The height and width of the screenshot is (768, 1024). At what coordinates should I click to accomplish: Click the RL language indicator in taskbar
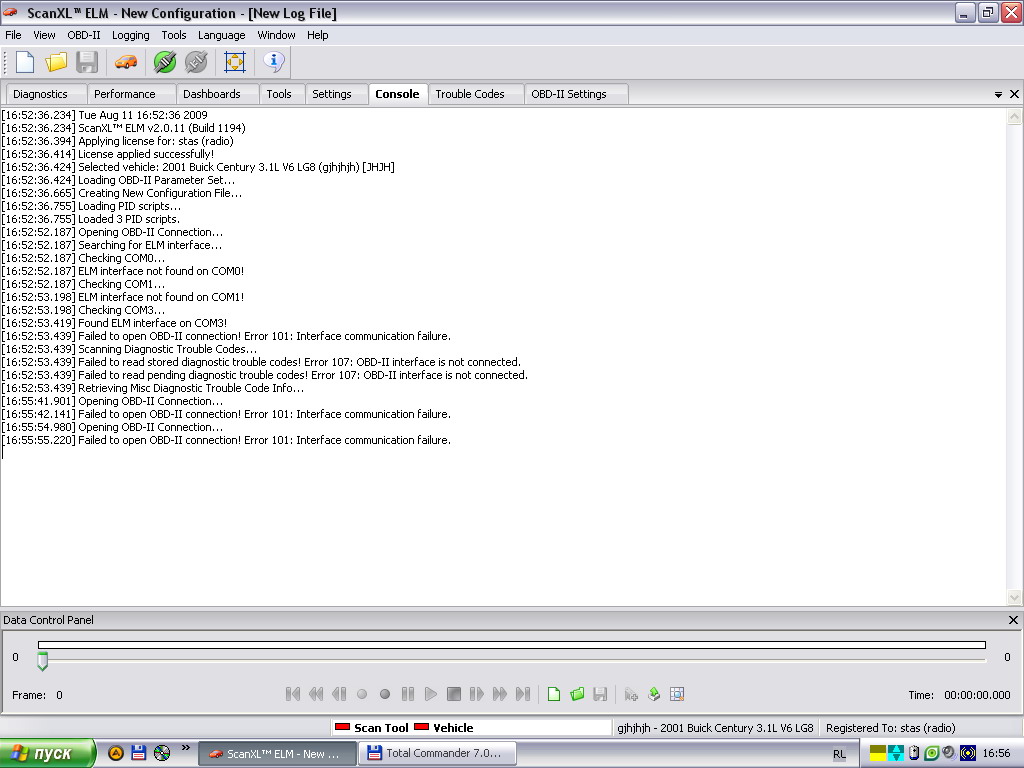pos(839,754)
